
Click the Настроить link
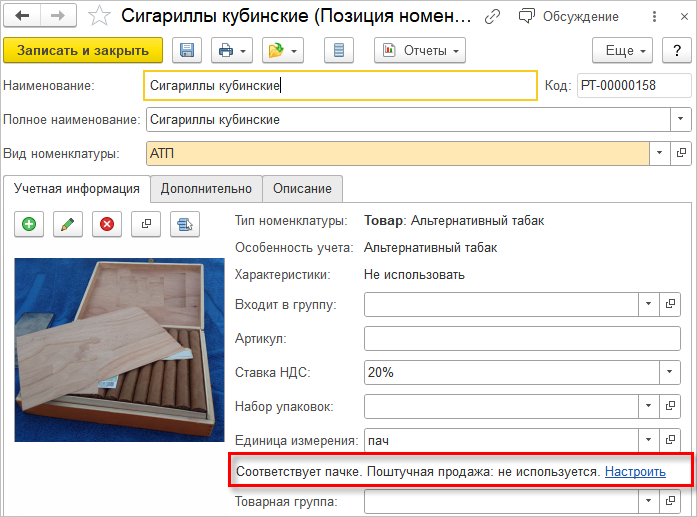tap(635, 471)
